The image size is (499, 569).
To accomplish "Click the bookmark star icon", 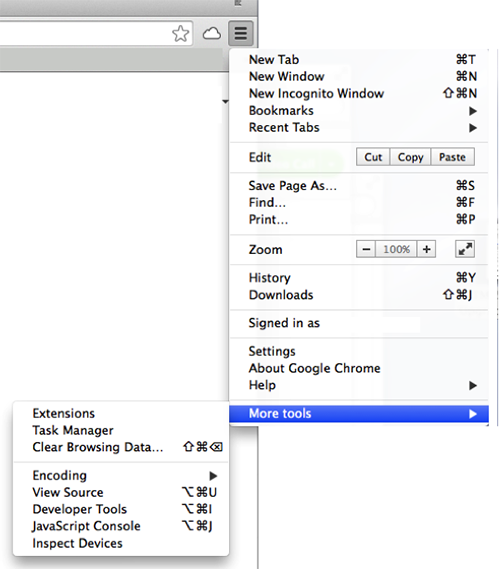I will pyautogui.click(x=180, y=33).
